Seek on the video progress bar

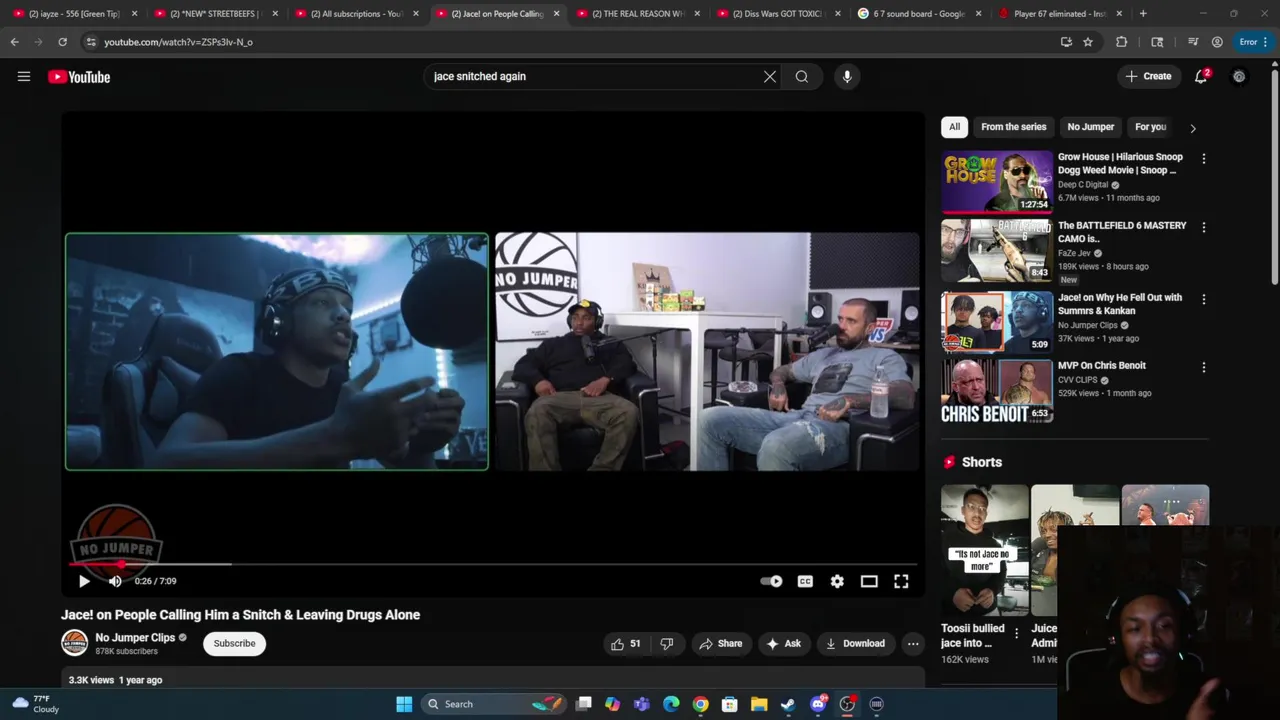[x=493, y=565]
